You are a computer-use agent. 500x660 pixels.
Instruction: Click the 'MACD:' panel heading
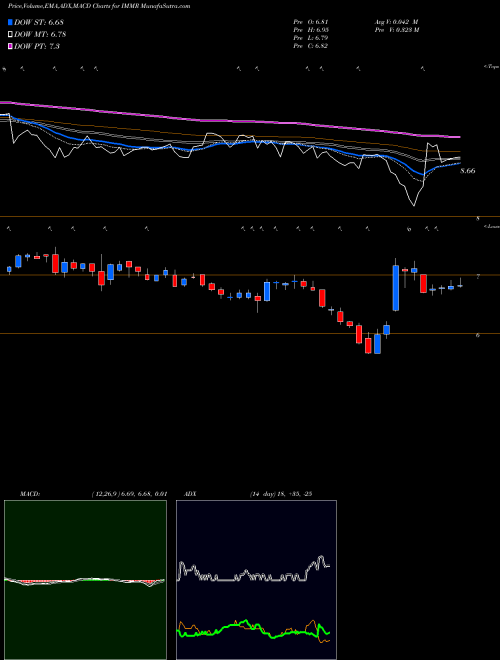click(30, 494)
